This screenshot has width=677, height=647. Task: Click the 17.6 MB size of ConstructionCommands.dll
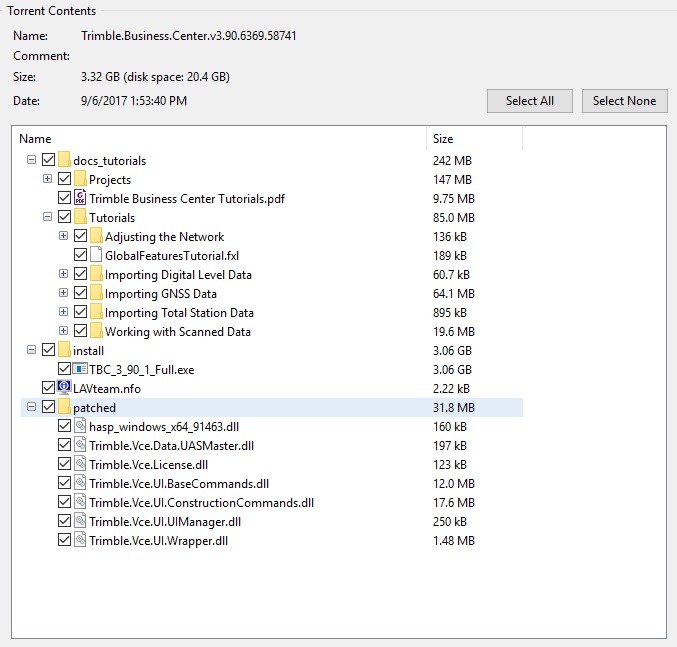[x=454, y=502]
